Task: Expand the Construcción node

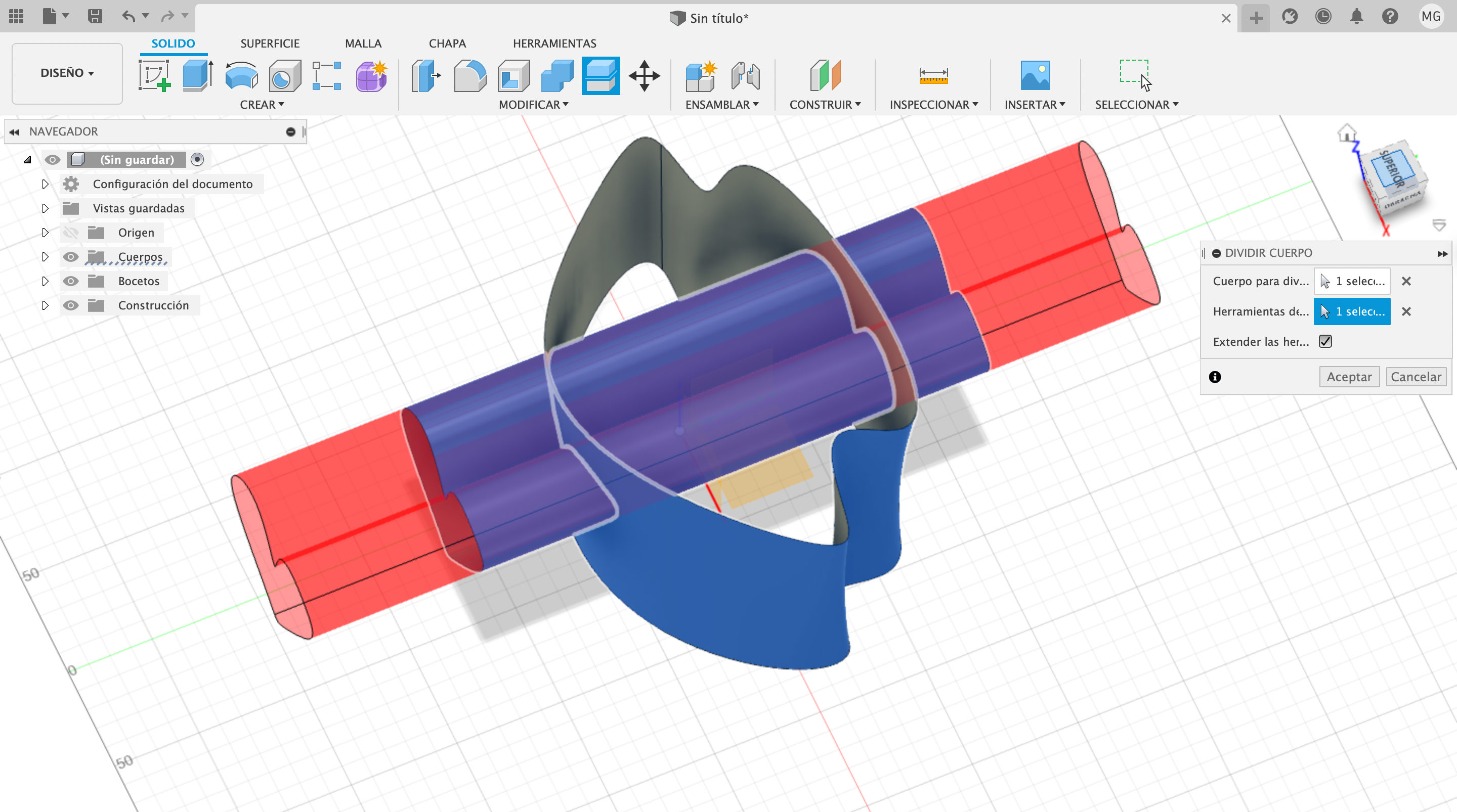Action: pos(45,305)
